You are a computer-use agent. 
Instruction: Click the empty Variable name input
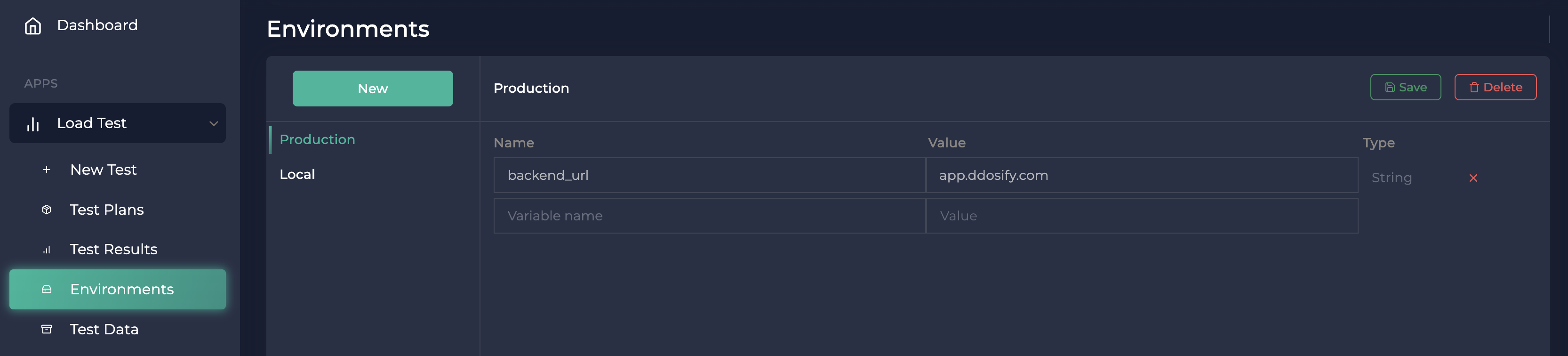709,215
